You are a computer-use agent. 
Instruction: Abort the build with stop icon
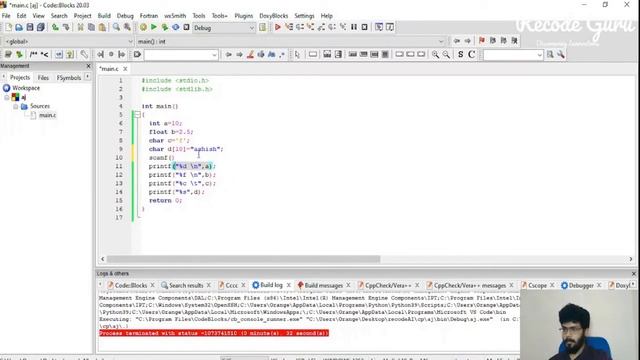(186, 27)
